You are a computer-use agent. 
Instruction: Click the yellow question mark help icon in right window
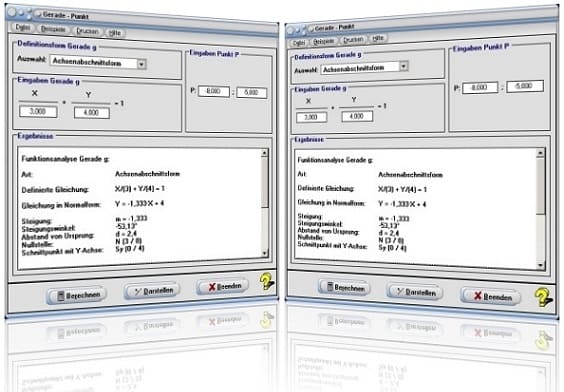point(543,297)
